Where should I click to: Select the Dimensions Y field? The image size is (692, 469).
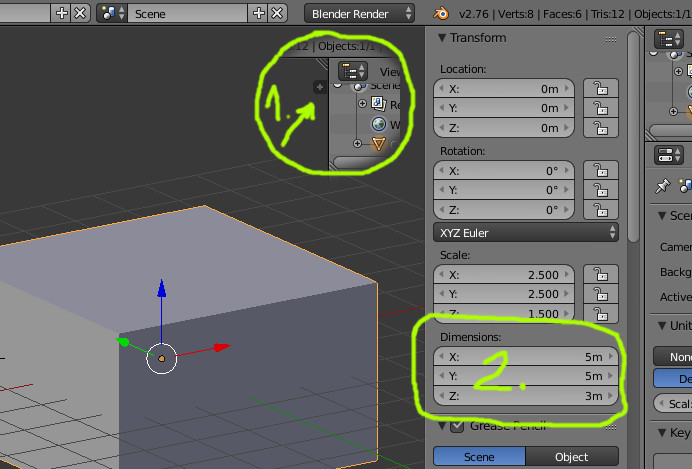click(x=526, y=376)
